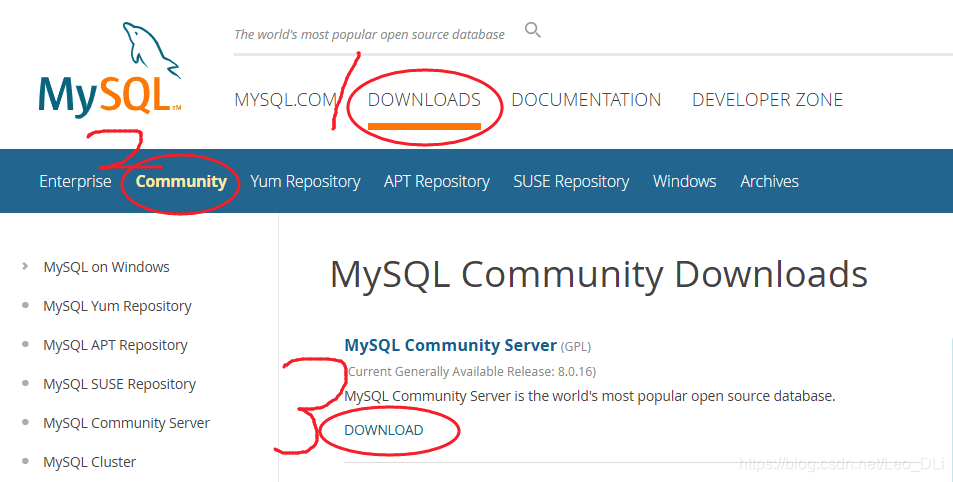Open SUSE Repository in blue bar
Screen dimensions: 953x482
click(571, 182)
